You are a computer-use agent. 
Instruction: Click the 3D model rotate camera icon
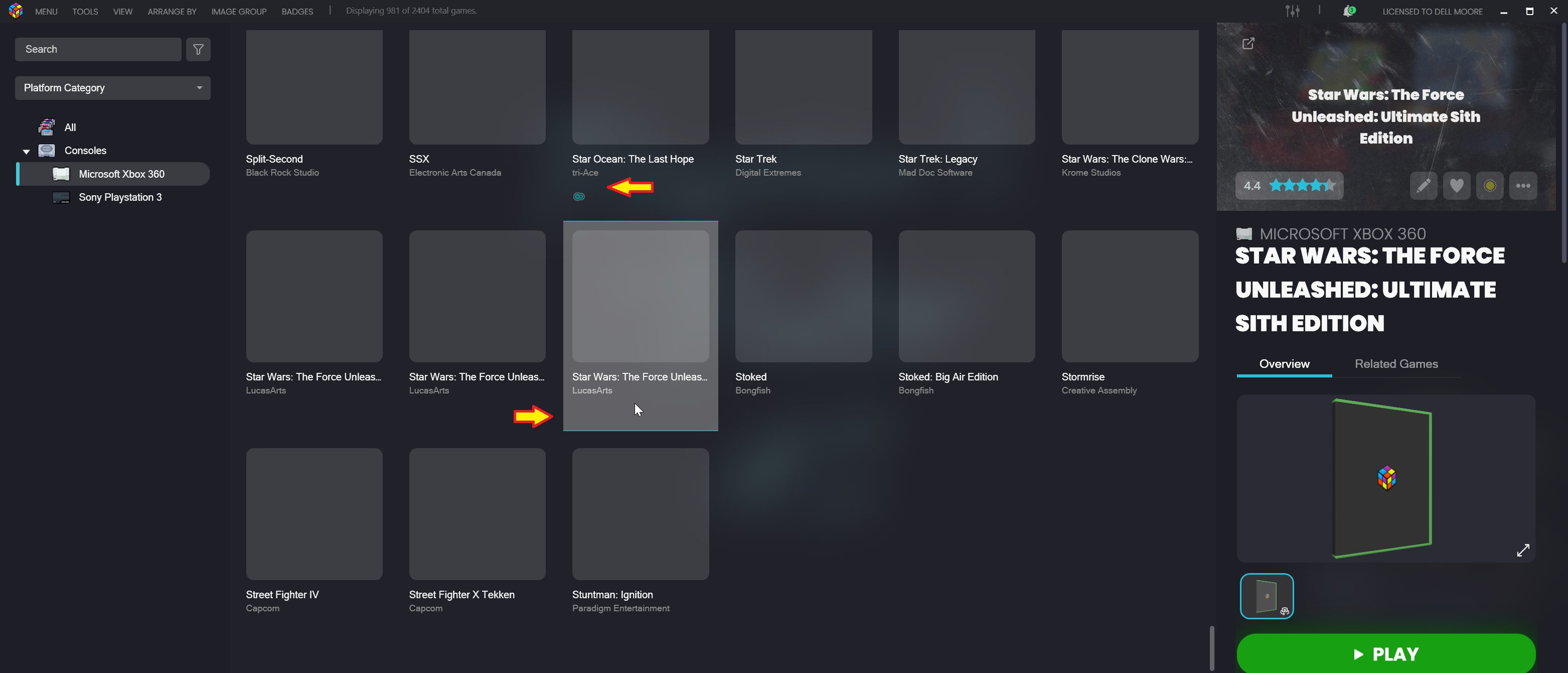[x=1285, y=611]
